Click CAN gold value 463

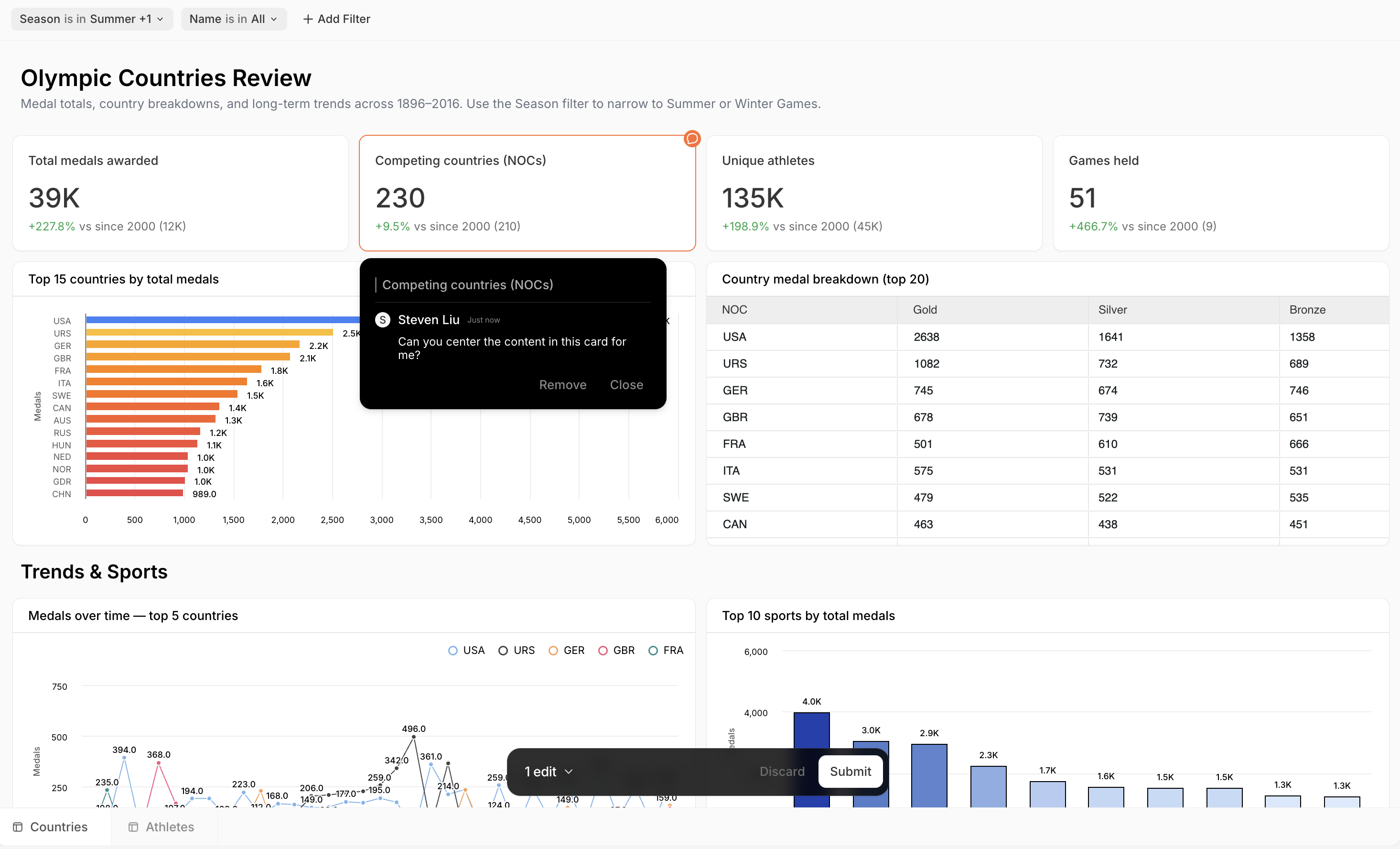[x=923, y=524]
